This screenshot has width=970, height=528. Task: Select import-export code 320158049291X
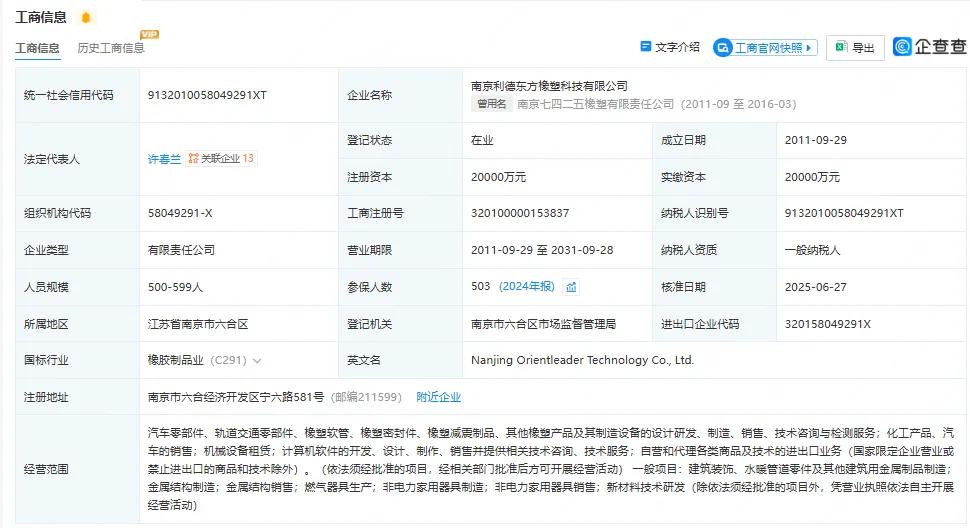click(828, 324)
